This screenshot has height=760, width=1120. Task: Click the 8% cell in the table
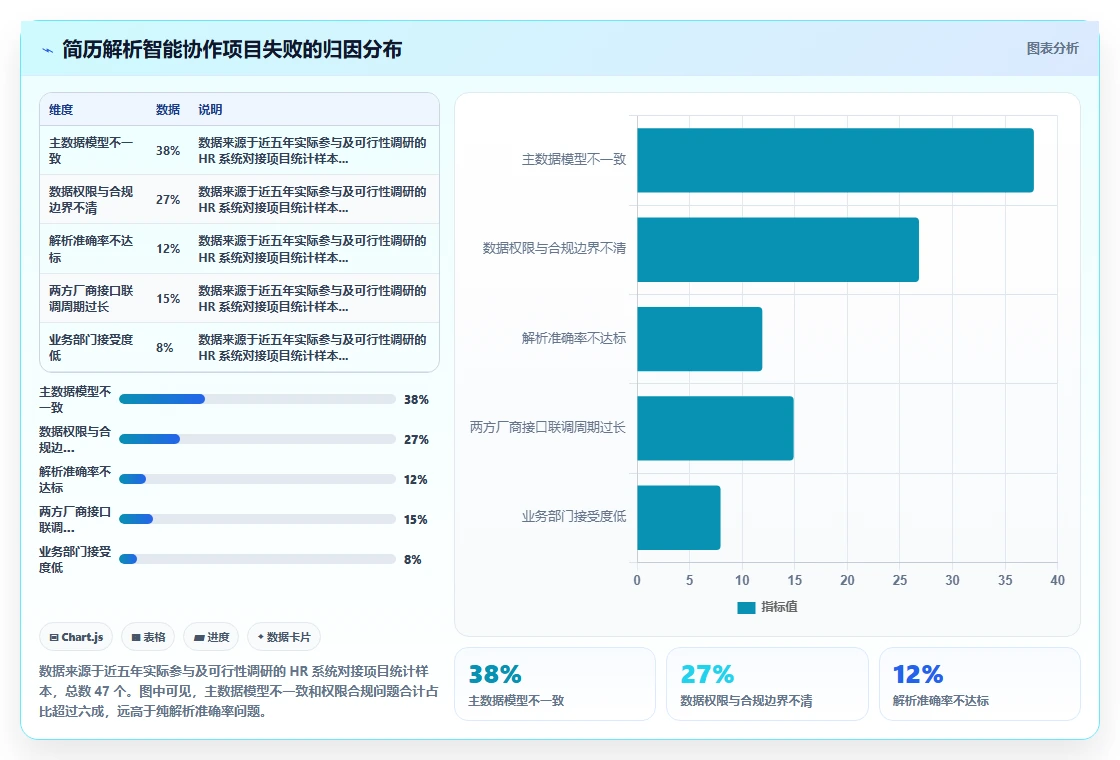click(x=165, y=348)
